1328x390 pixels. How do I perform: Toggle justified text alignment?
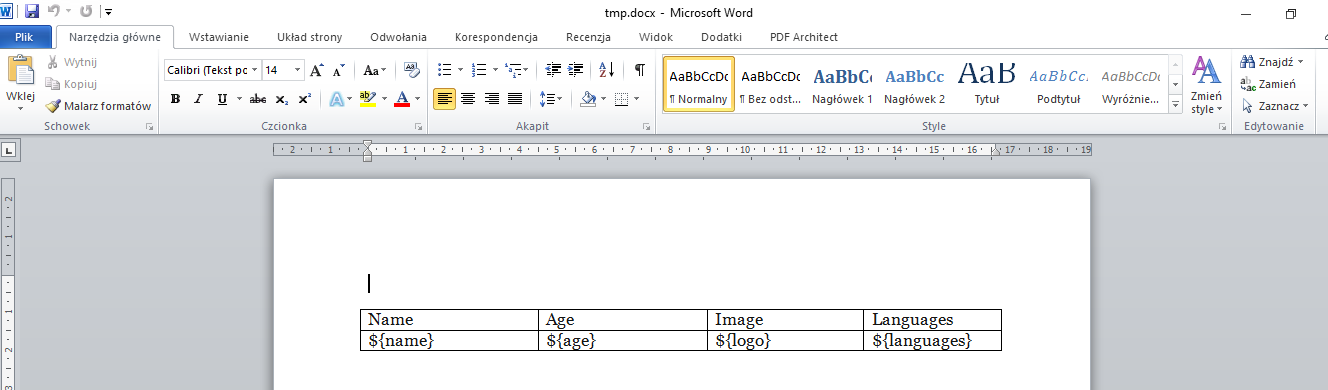515,99
